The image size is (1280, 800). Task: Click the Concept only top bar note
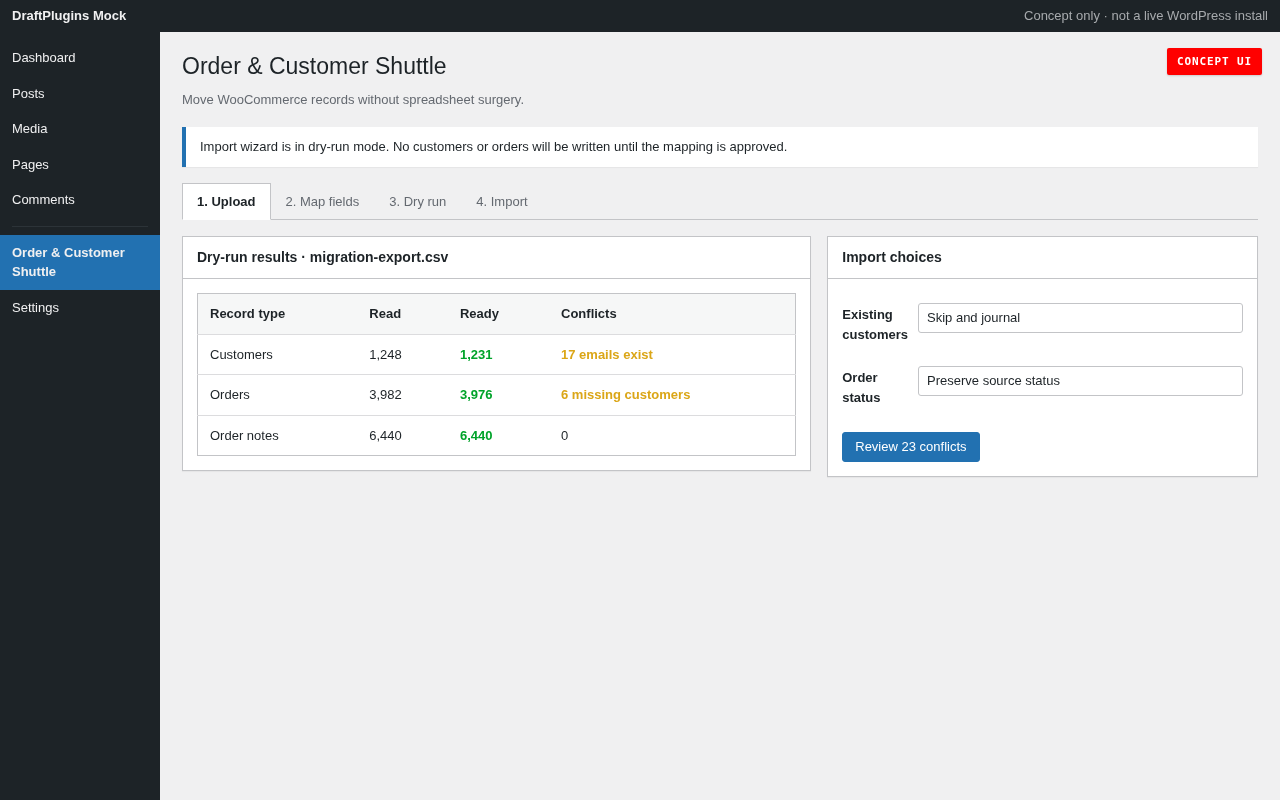coord(1146,16)
